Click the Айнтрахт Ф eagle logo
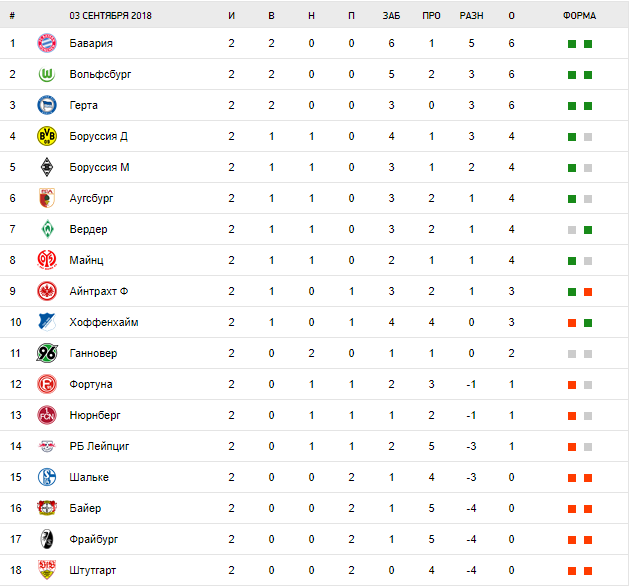Image resolution: width=632 pixels, height=588 pixels. 46,291
